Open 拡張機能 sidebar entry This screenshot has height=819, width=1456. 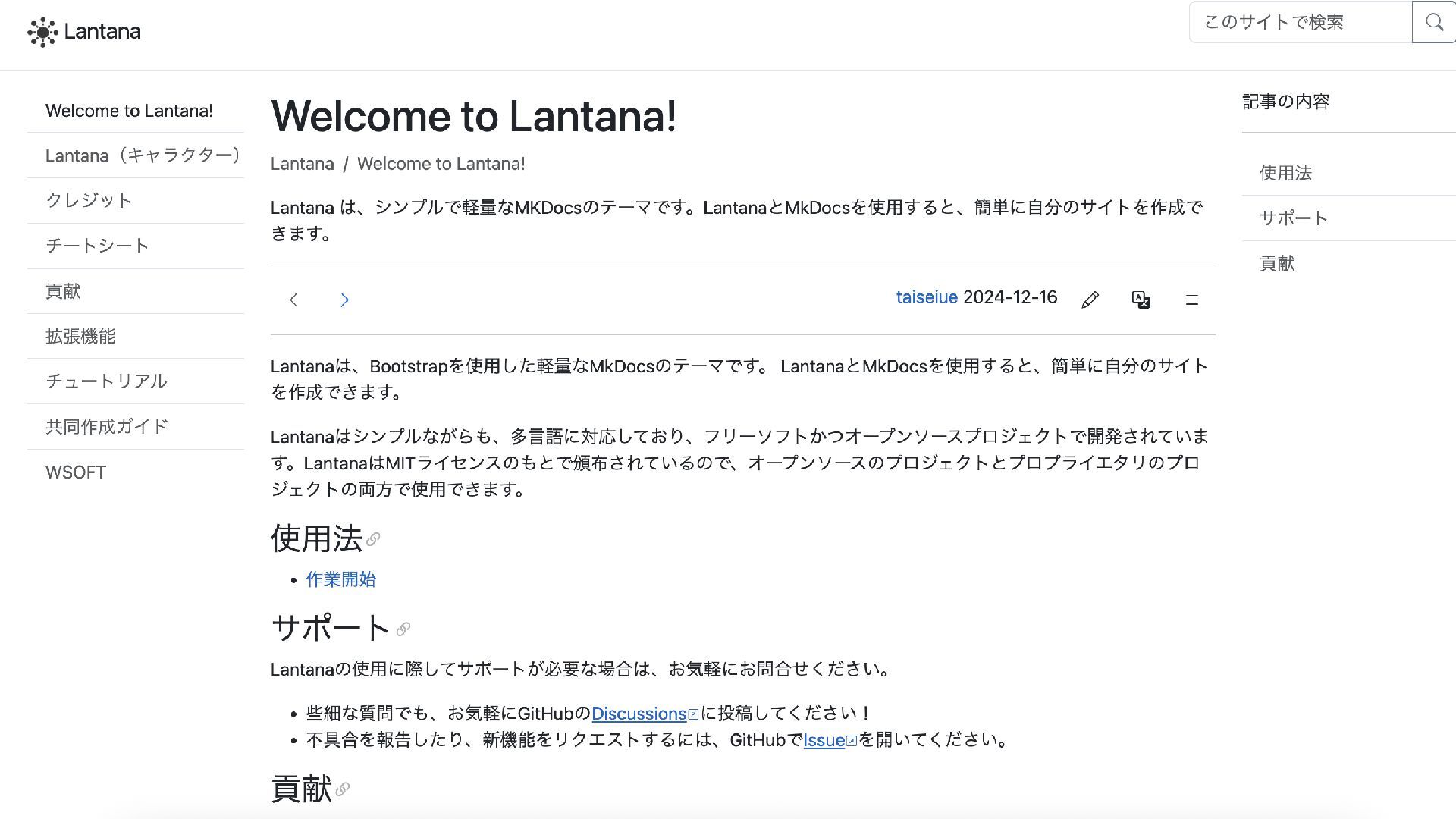[x=80, y=336]
